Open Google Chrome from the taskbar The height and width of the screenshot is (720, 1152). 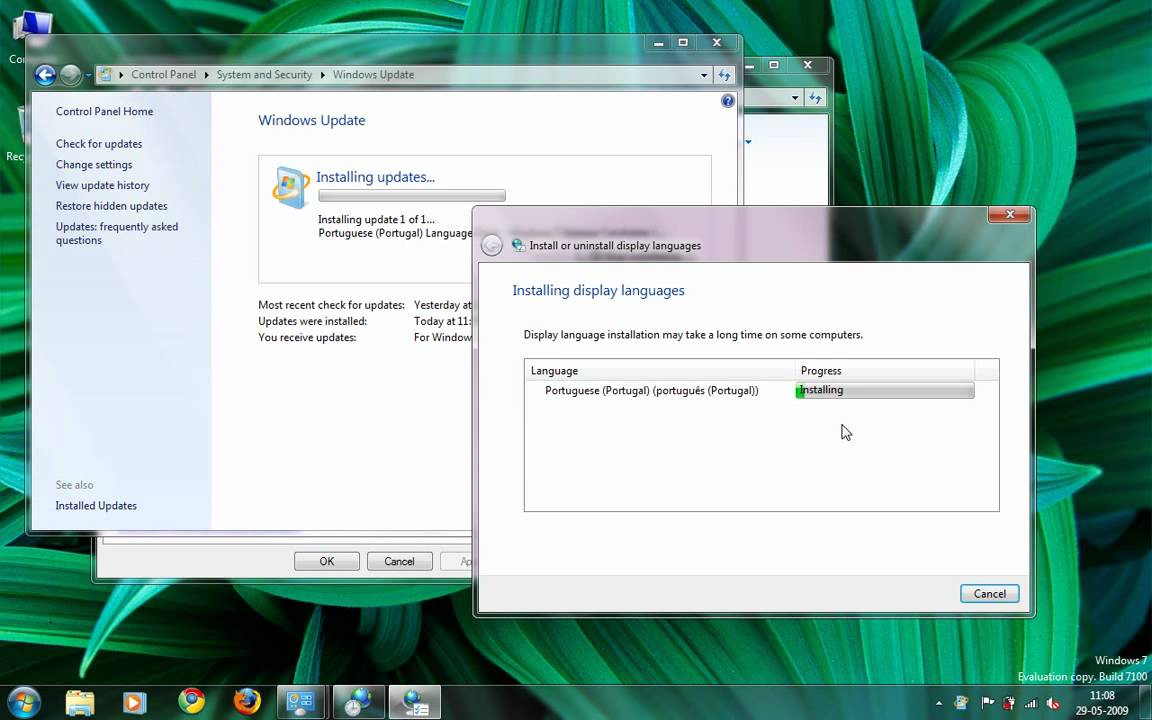point(191,702)
